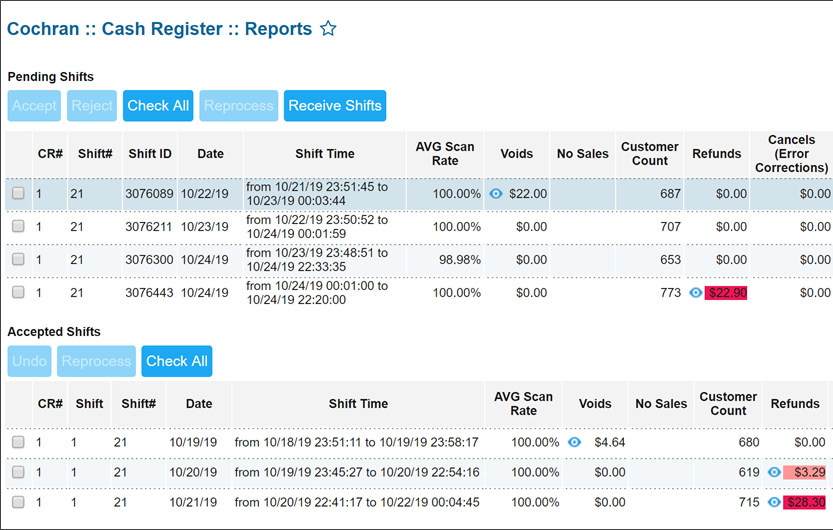The height and width of the screenshot is (530, 833).
Task: View refund details for $3.29 on 10/20/19
Action: tap(774, 472)
